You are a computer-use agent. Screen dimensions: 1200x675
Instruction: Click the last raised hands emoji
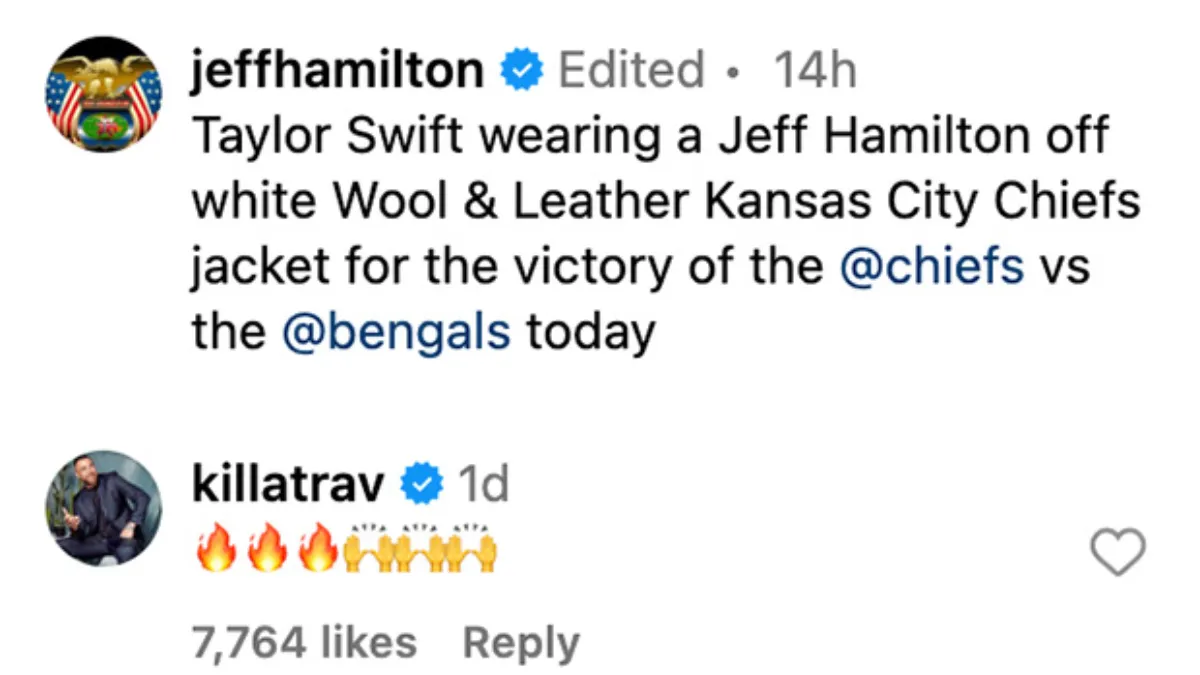pyautogui.click(x=470, y=548)
